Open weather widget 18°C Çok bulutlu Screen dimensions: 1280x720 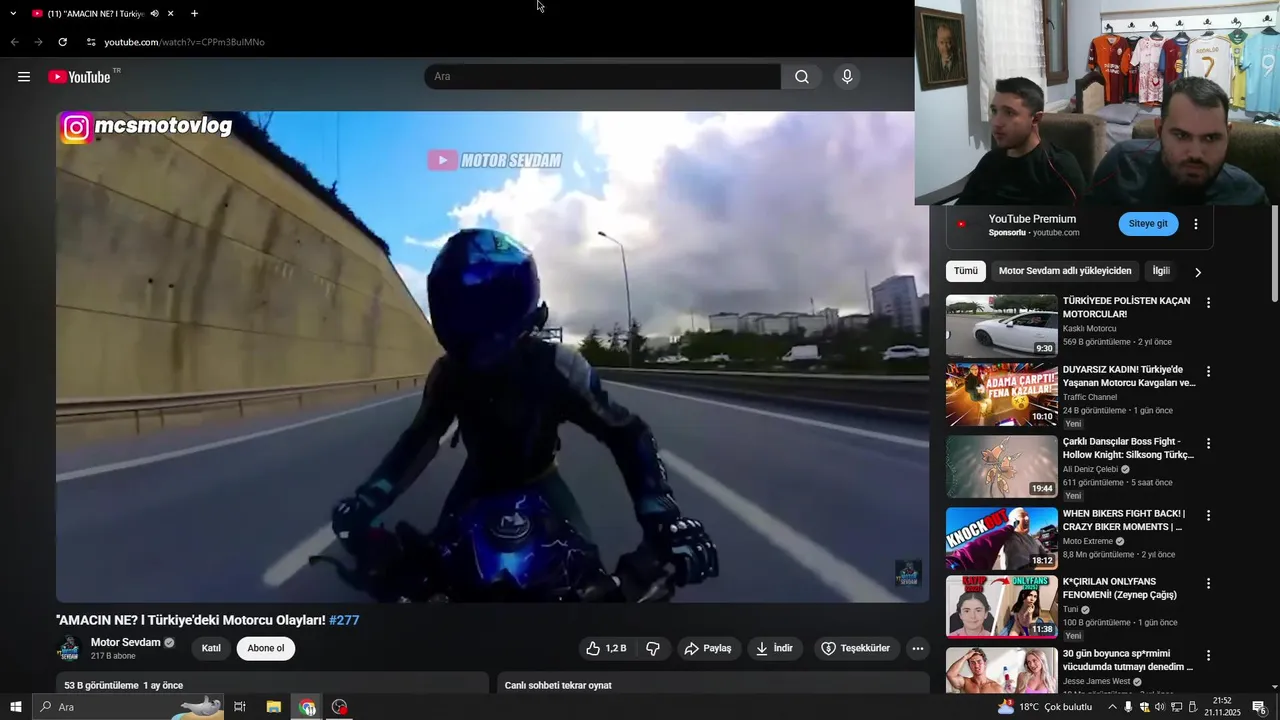coord(1045,707)
